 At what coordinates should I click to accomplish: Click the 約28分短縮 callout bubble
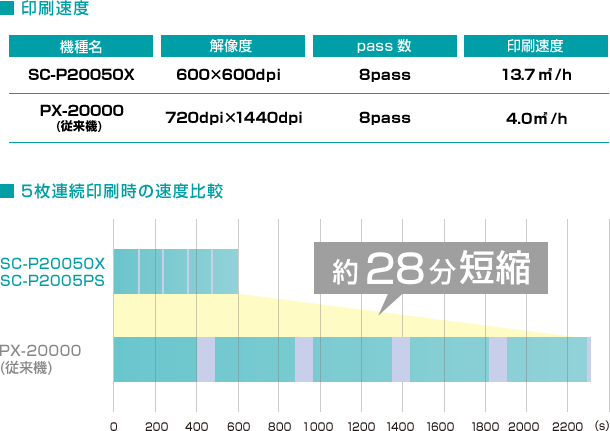click(x=431, y=268)
